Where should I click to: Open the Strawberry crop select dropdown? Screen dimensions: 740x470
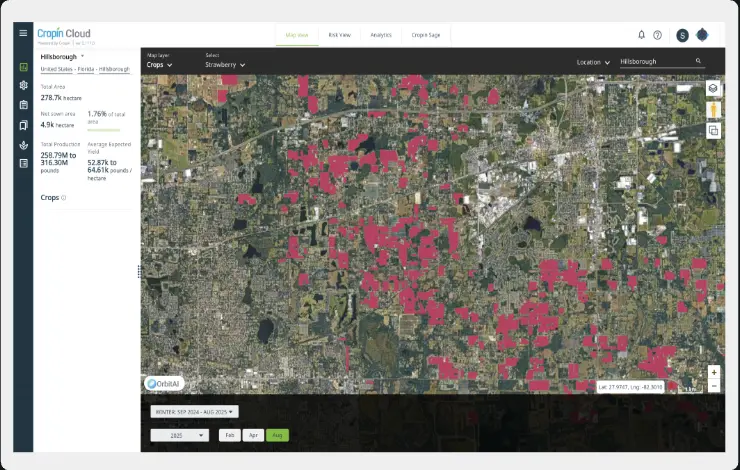(x=225, y=65)
